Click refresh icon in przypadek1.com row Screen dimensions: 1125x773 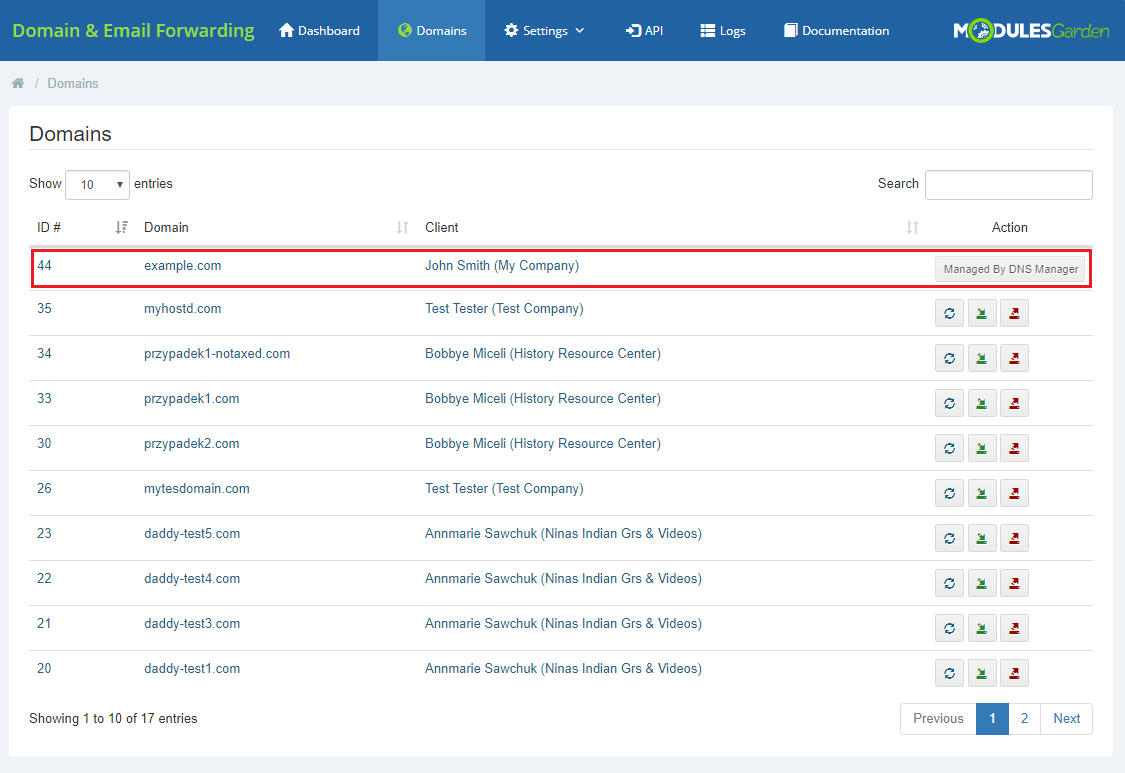pyautogui.click(x=949, y=403)
